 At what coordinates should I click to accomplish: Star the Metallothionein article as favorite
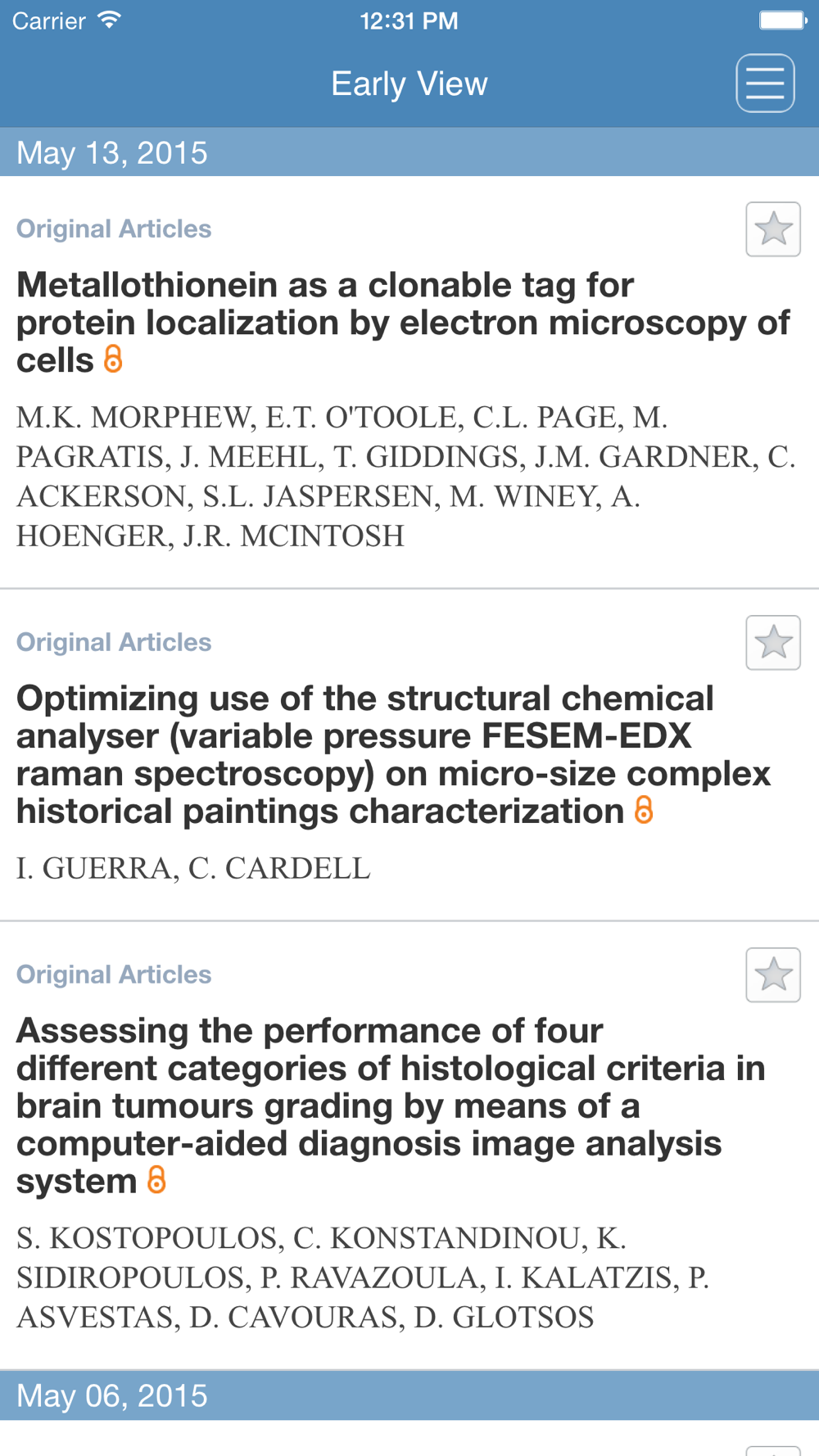coord(773,229)
